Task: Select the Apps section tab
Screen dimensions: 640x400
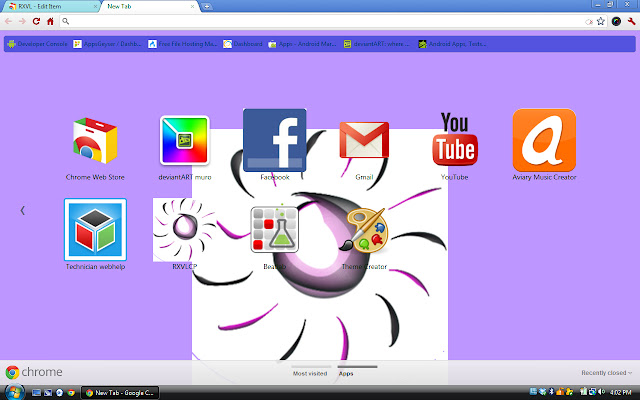Action: 346,373
